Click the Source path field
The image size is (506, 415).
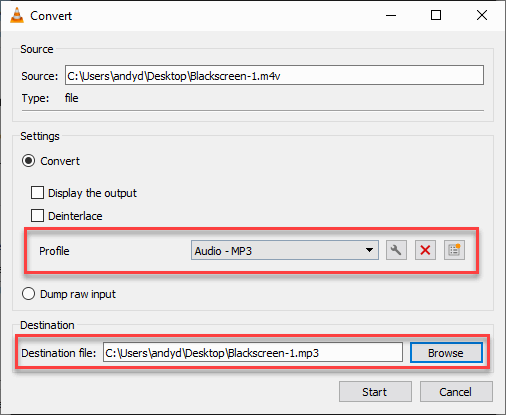coord(274,75)
